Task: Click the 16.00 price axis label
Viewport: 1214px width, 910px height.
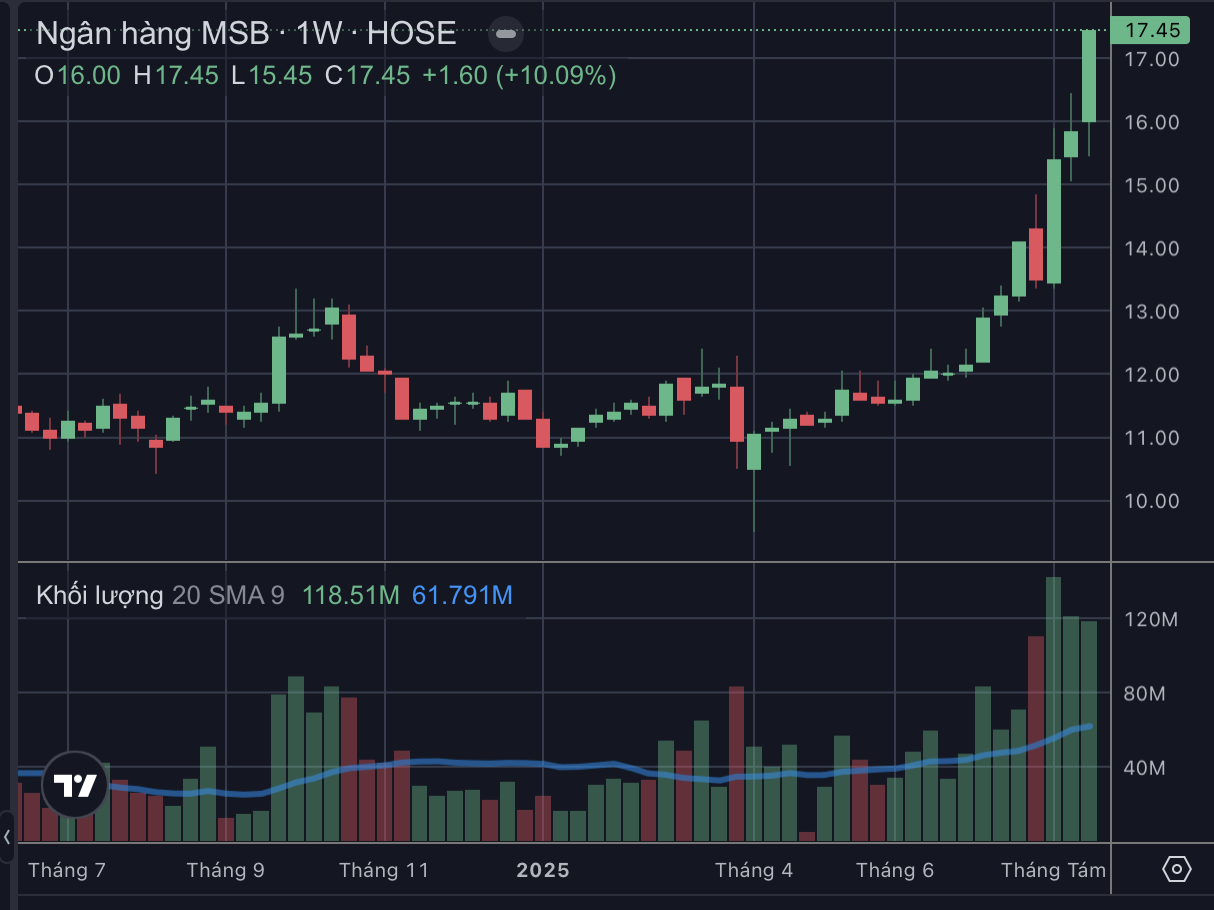Action: click(x=1152, y=122)
